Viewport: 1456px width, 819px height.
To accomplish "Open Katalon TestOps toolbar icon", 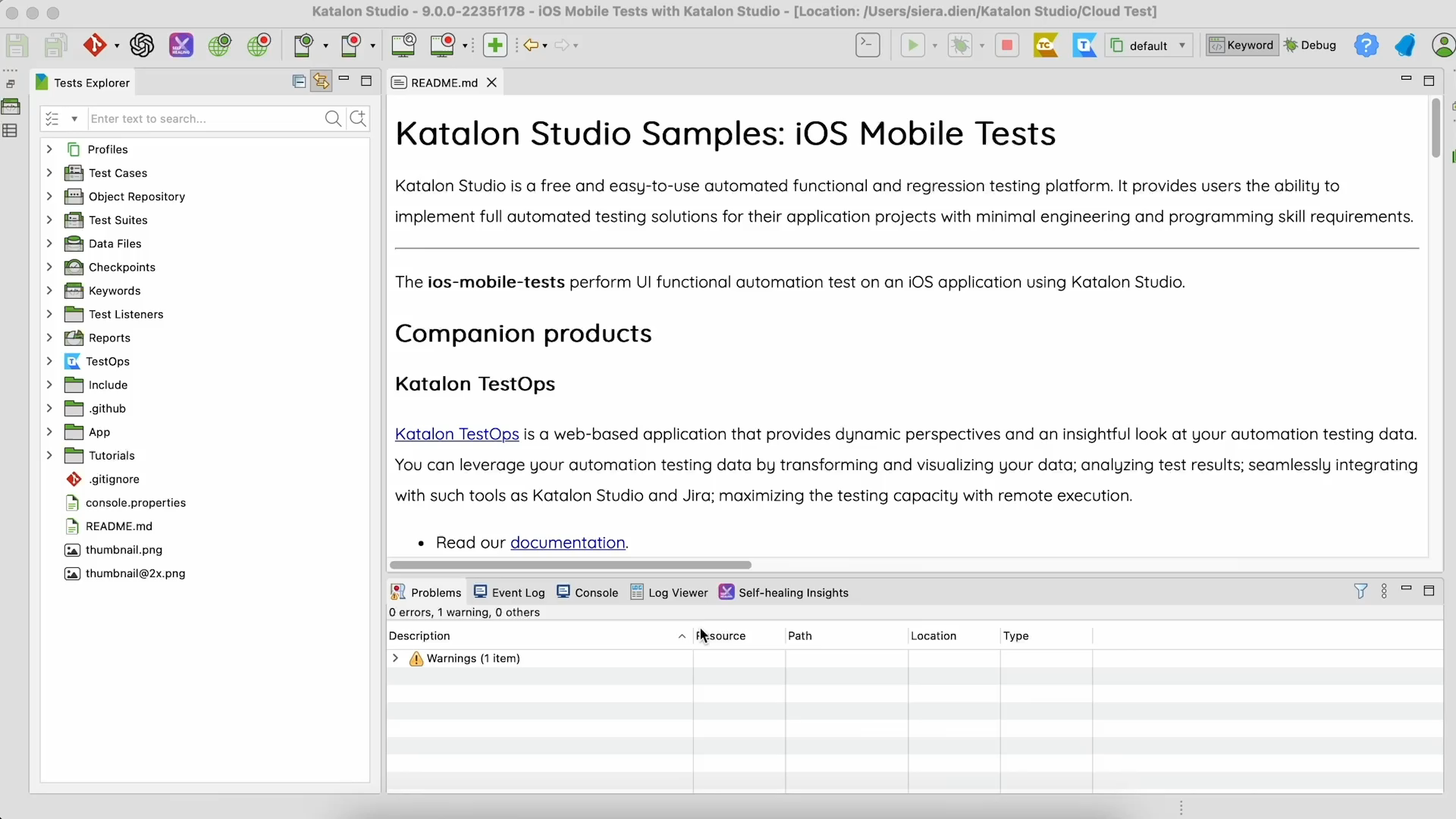I will tap(1085, 45).
